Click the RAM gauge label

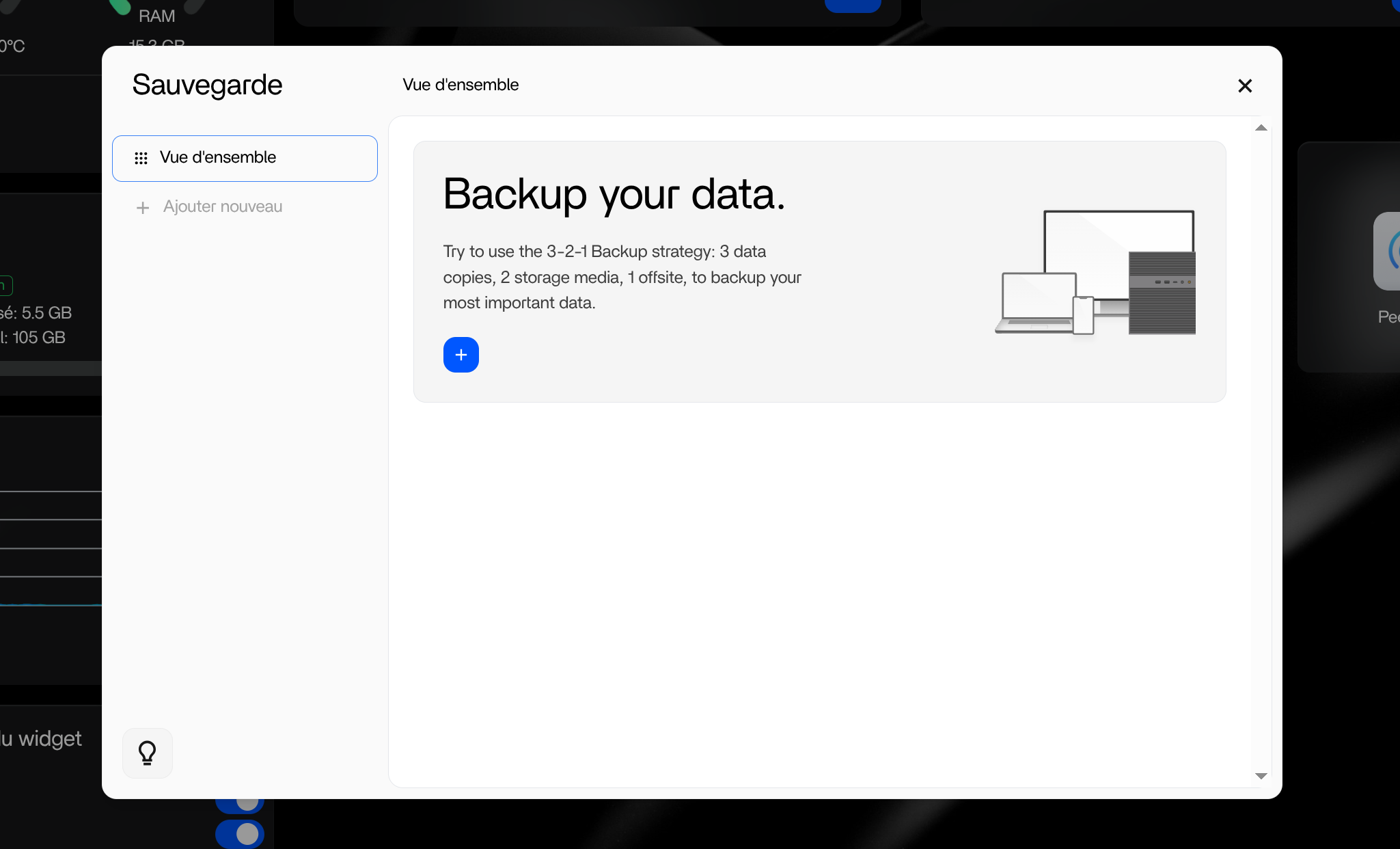[156, 16]
